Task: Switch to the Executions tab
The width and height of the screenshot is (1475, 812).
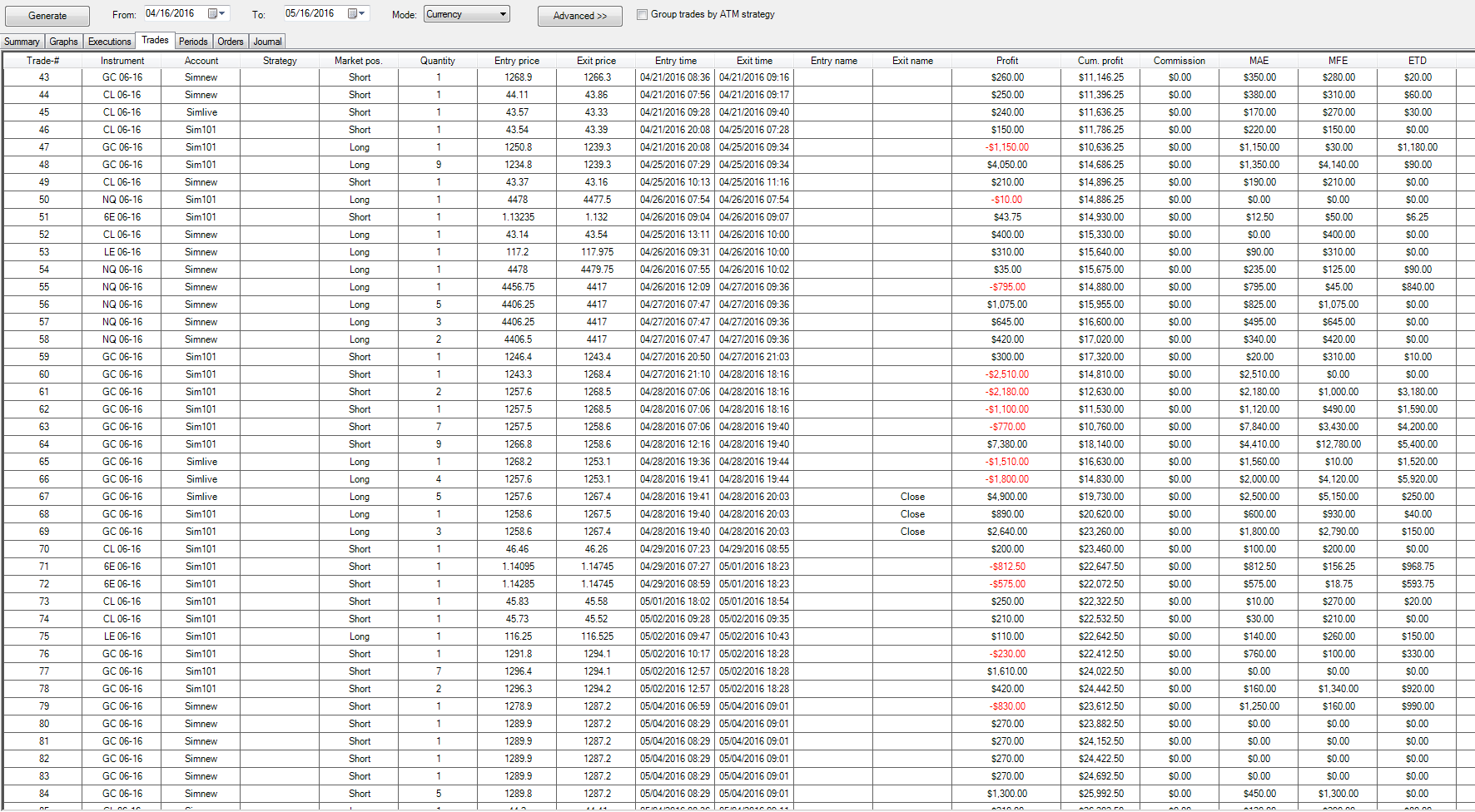Action: (109, 42)
